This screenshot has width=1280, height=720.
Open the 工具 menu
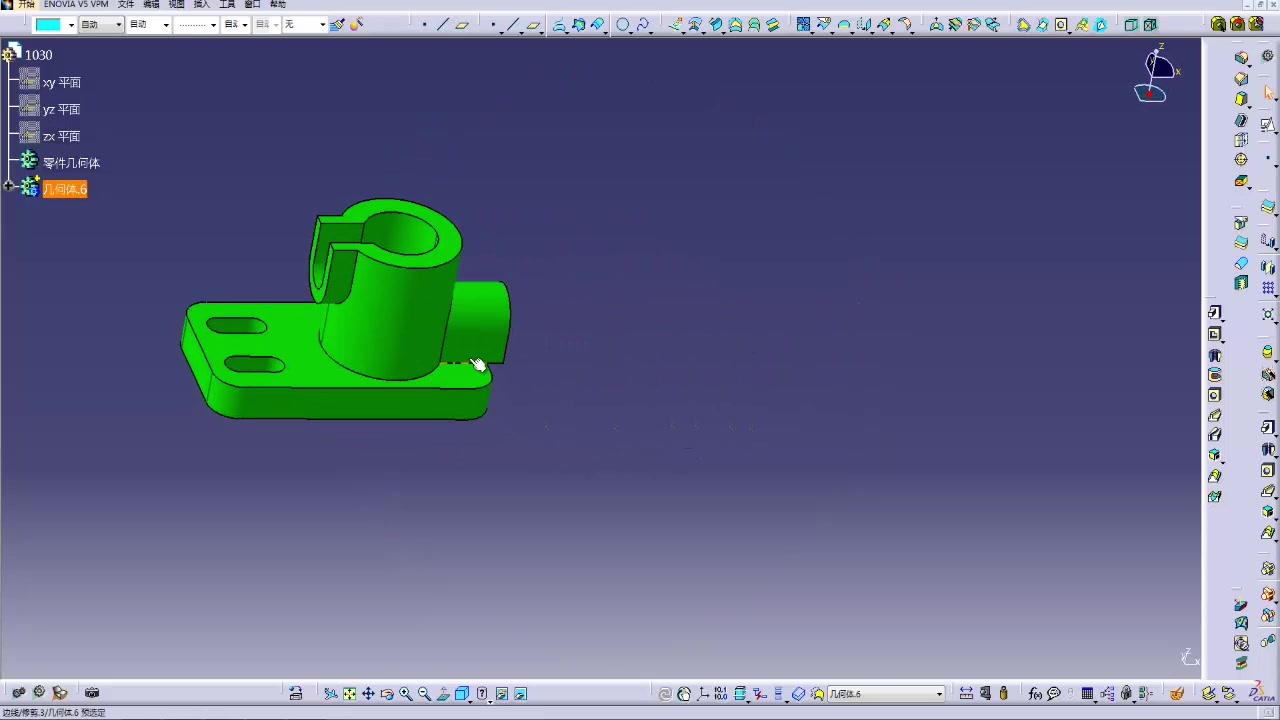pos(225,4)
